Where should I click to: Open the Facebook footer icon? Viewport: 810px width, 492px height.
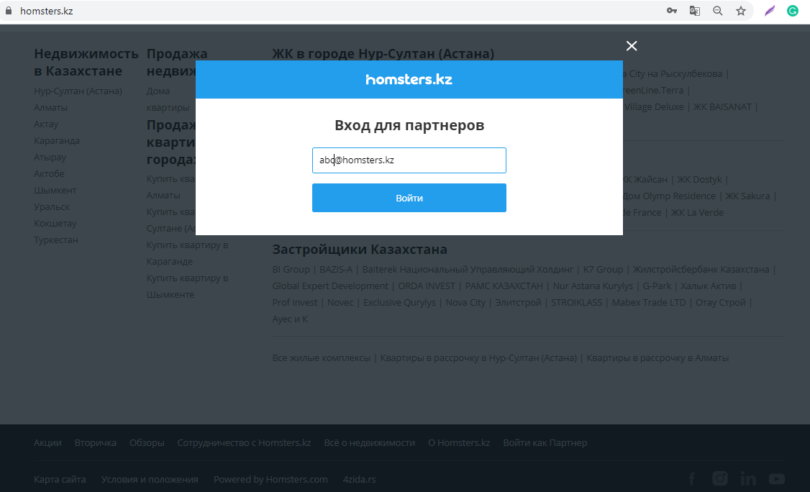point(693,479)
